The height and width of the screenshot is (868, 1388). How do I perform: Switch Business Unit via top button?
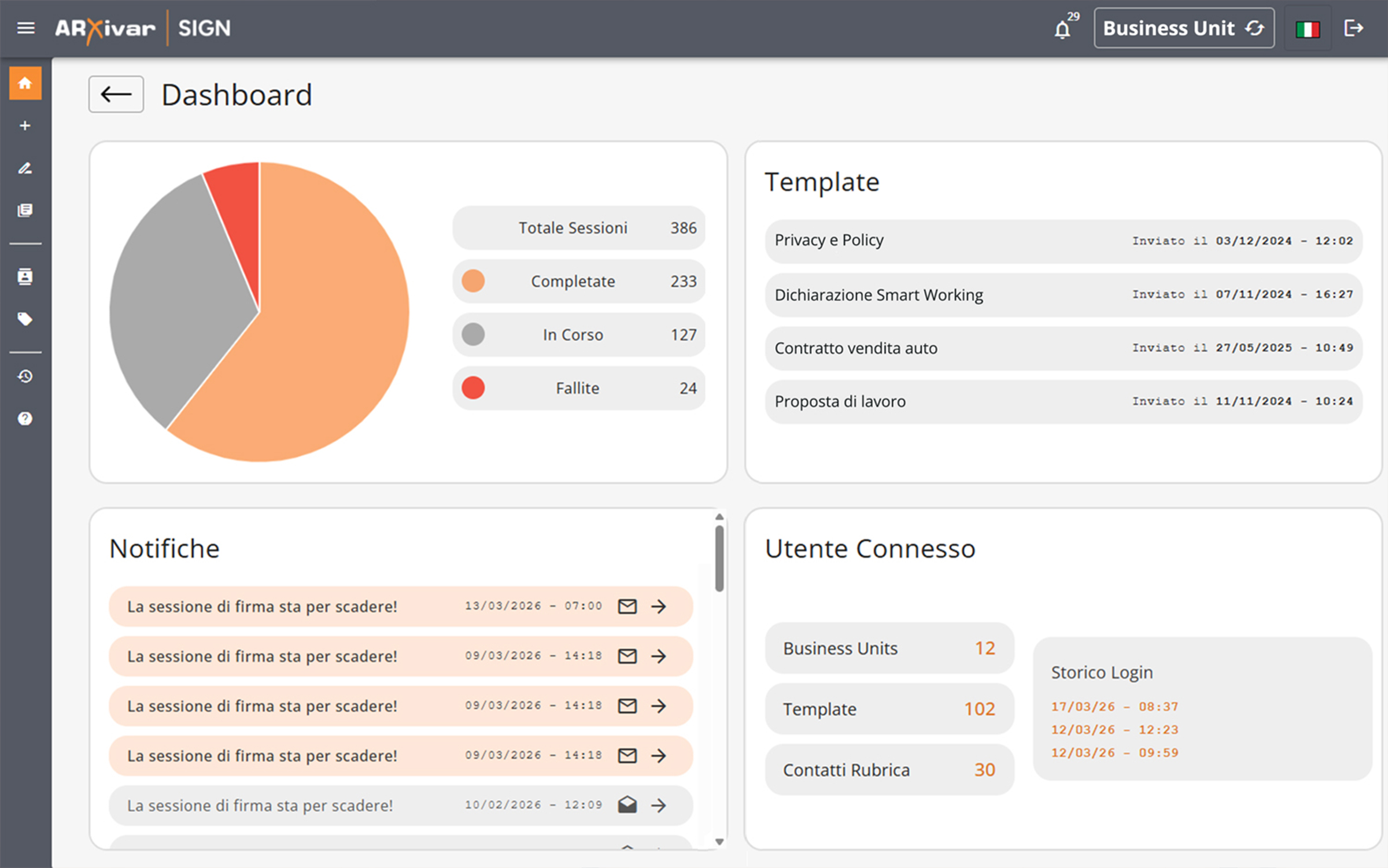coord(1183,28)
